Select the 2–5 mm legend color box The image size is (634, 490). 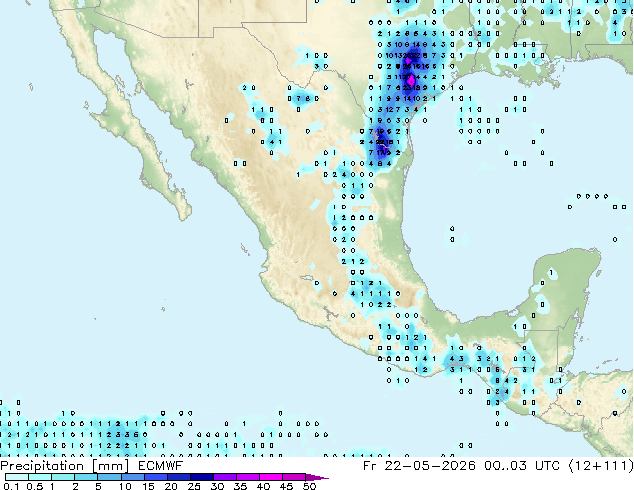point(86,477)
